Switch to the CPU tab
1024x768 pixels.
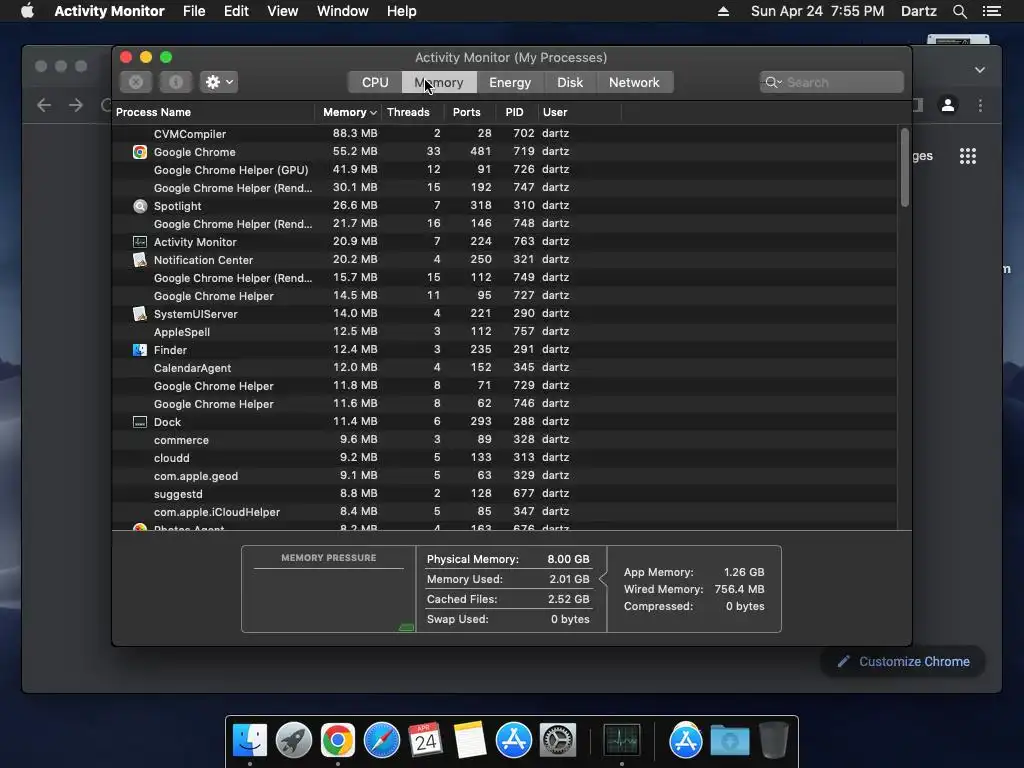pos(375,82)
